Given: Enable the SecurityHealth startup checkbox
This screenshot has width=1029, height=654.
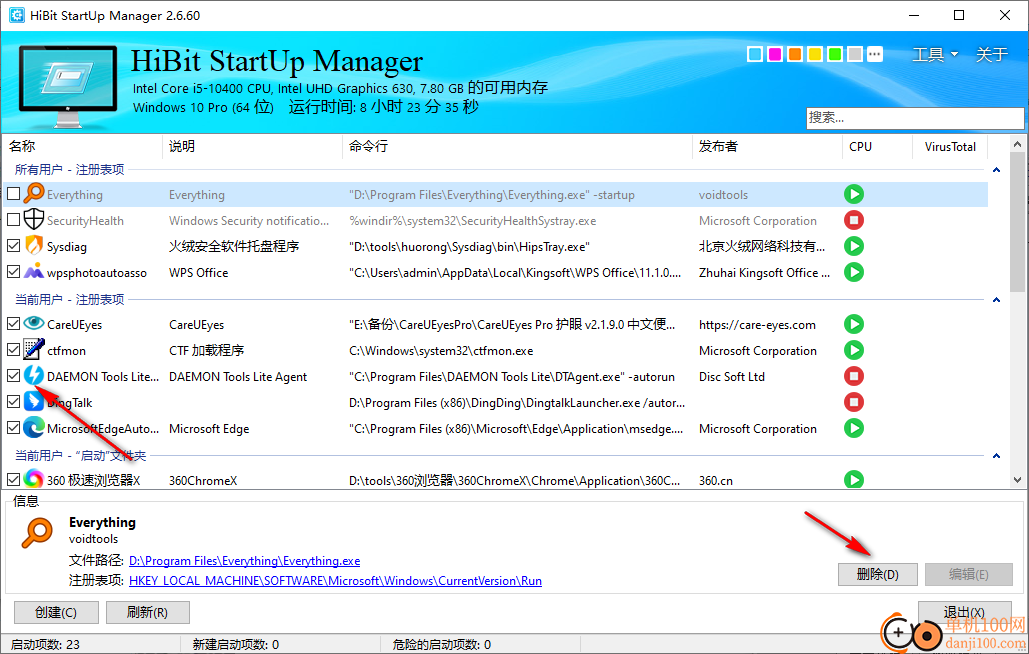Looking at the screenshot, I should (13, 220).
